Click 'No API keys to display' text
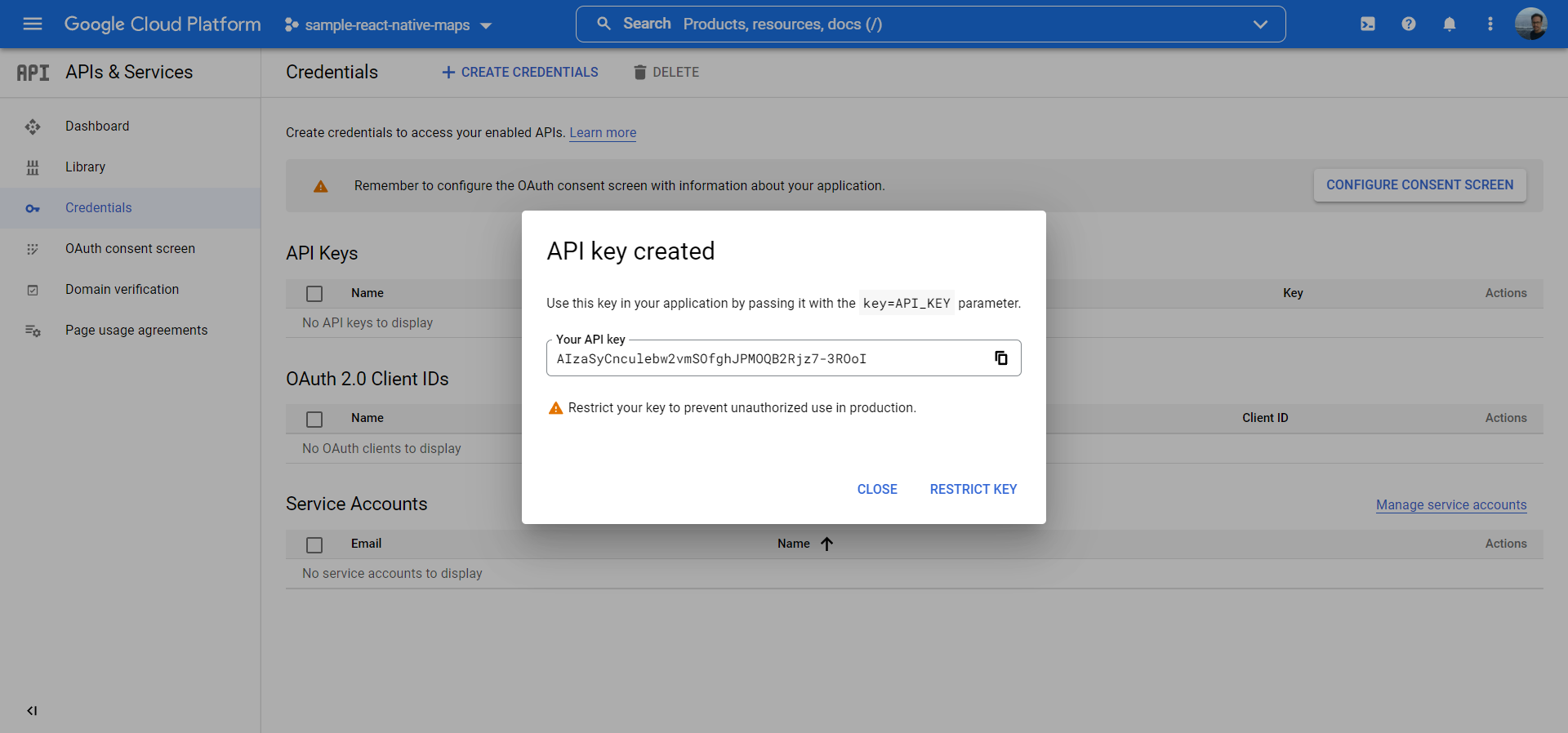Screen dimensions: 1568x733 click(x=367, y=323)
